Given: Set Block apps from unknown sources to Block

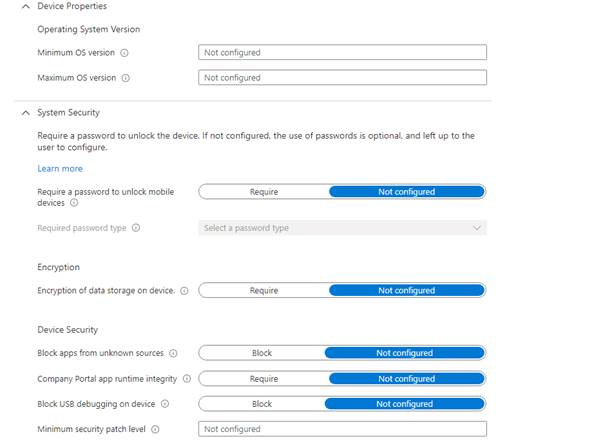Looking at the screenshot, I should pos(262,353).
